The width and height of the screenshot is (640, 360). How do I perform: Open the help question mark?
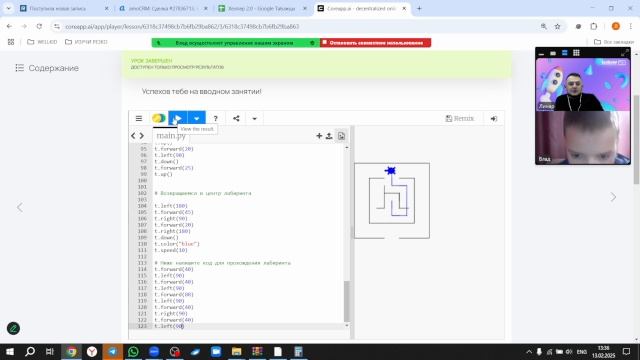coord(216,118)
